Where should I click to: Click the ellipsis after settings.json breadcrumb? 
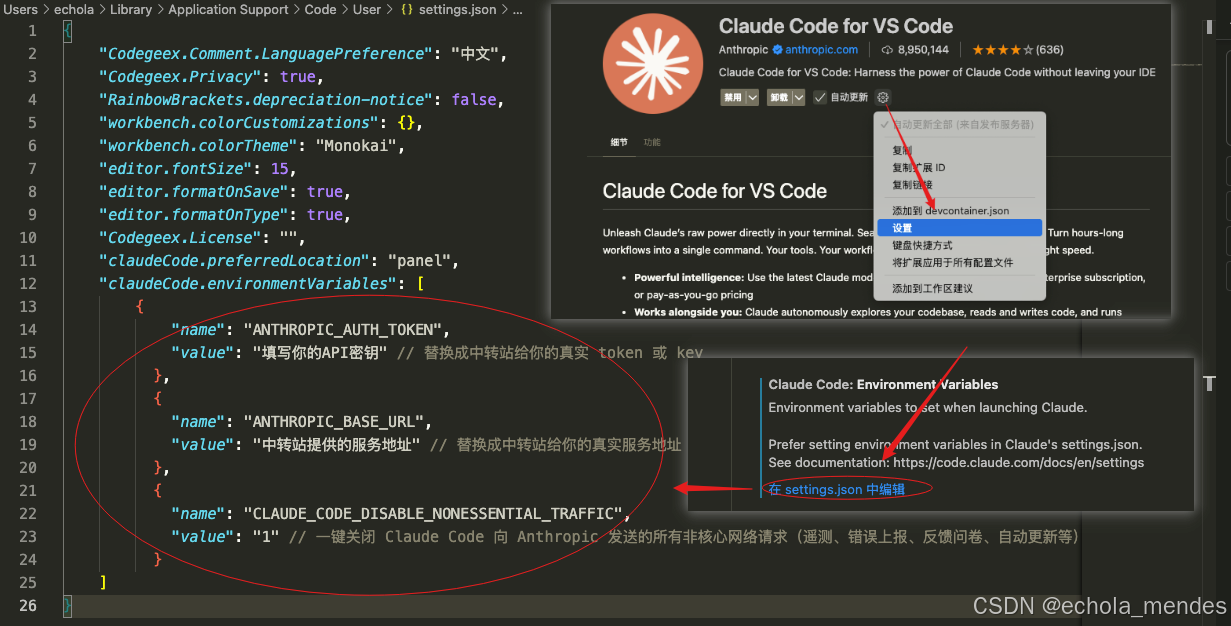[x=516, y=9]
